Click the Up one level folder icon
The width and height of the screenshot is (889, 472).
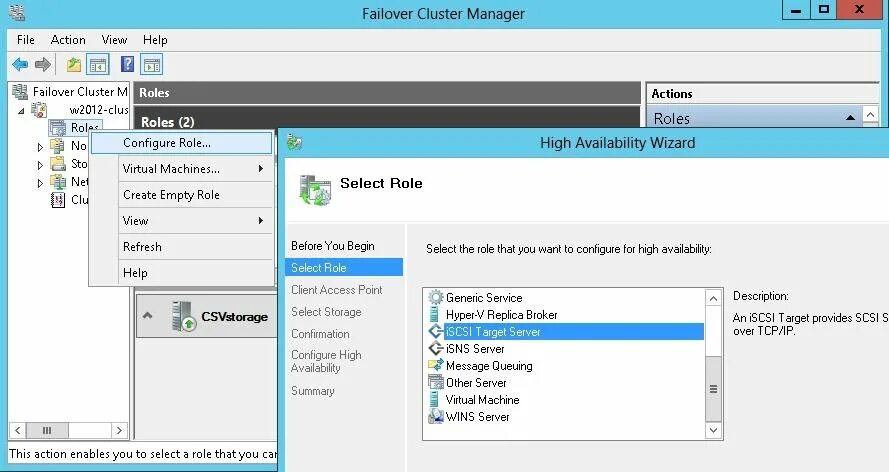click(x=74, y=65)
